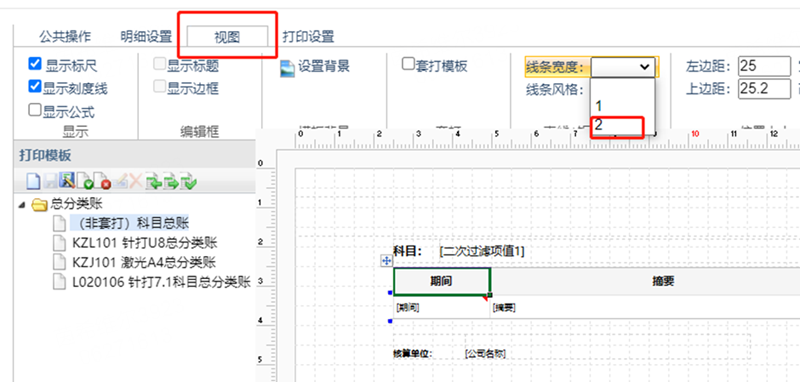Click the export template right-arrow icon
Viewport: 800px width, 382px height.
(171, 181)
